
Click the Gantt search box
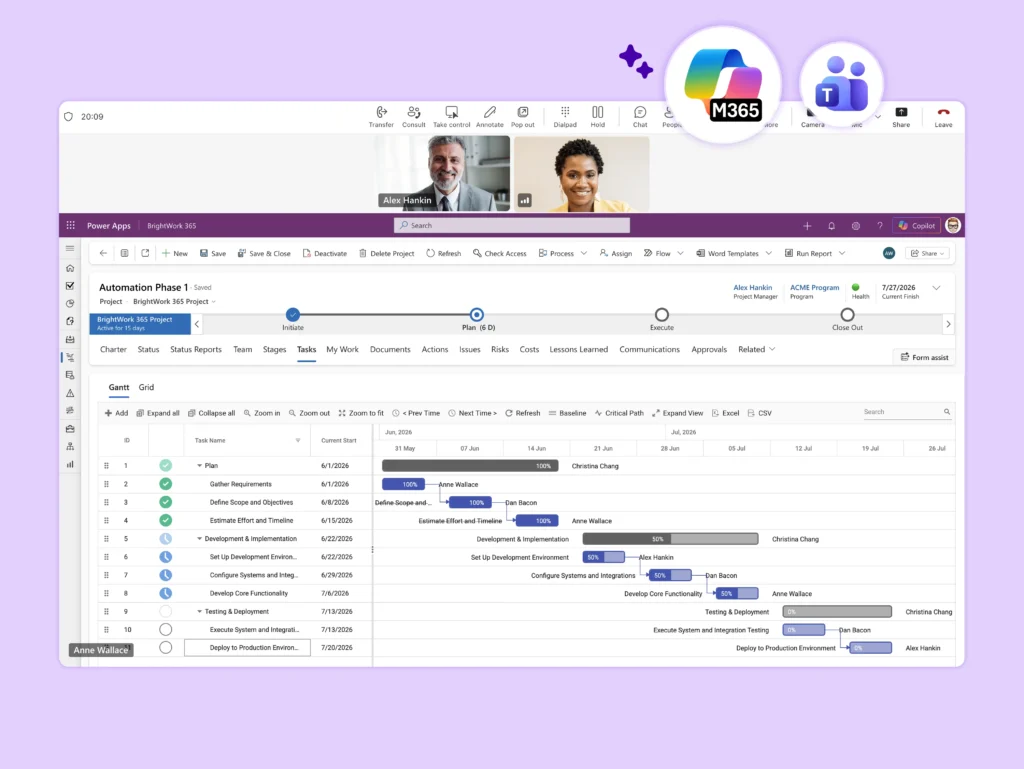906,412
